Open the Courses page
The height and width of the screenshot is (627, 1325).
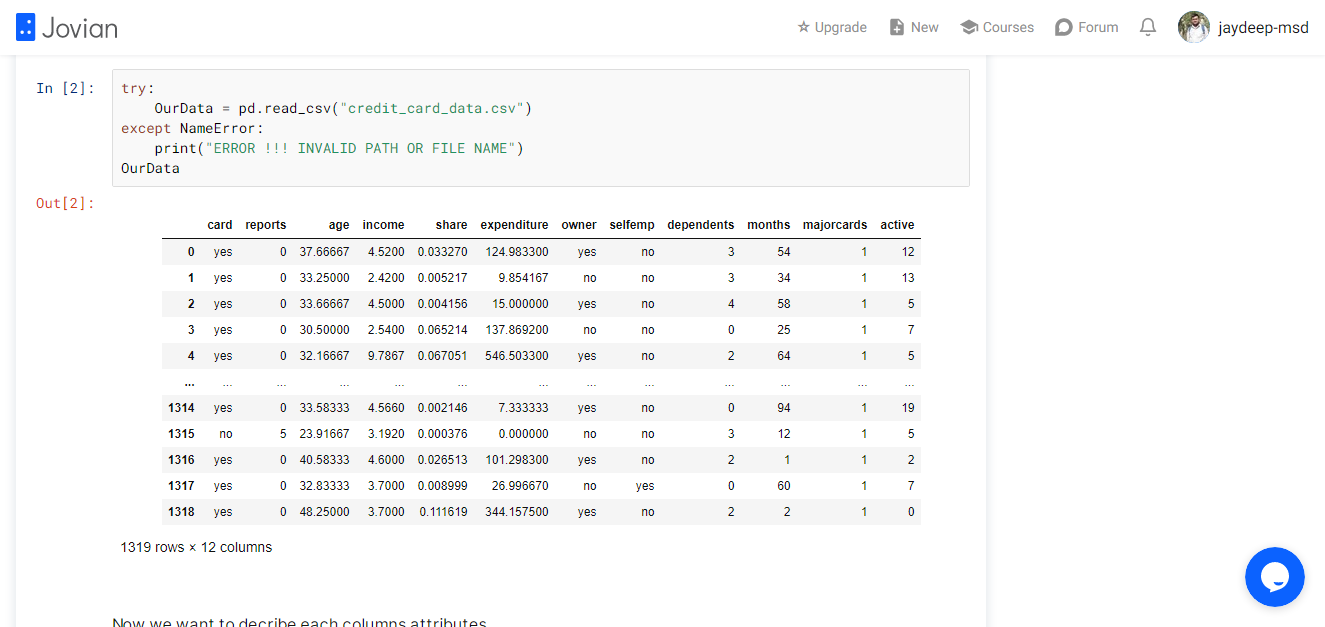tap(997, 27)
